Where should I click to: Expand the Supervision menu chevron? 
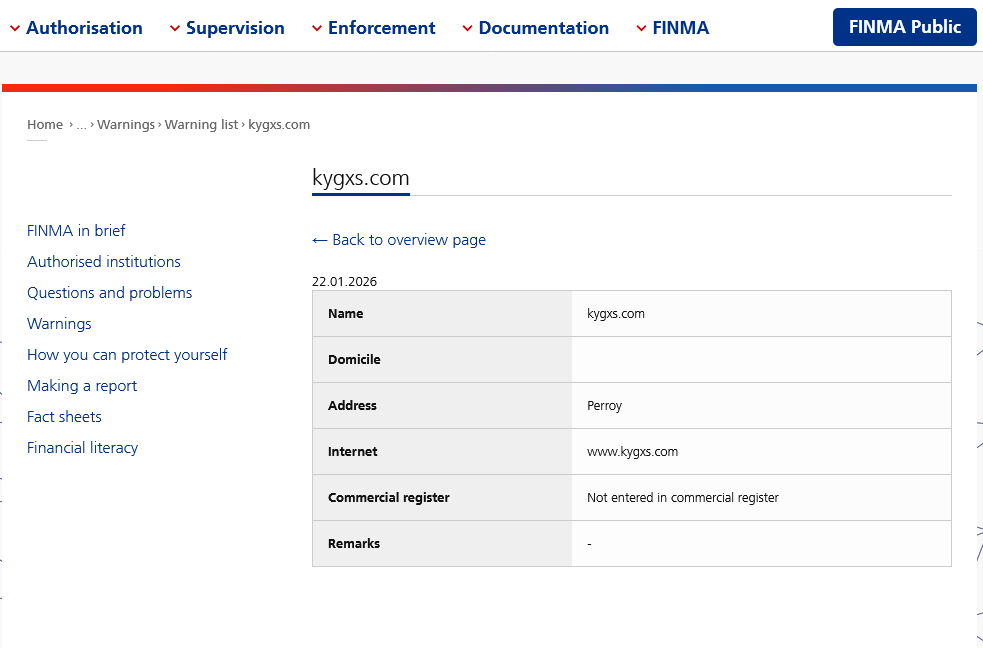[x=175, y=29]
